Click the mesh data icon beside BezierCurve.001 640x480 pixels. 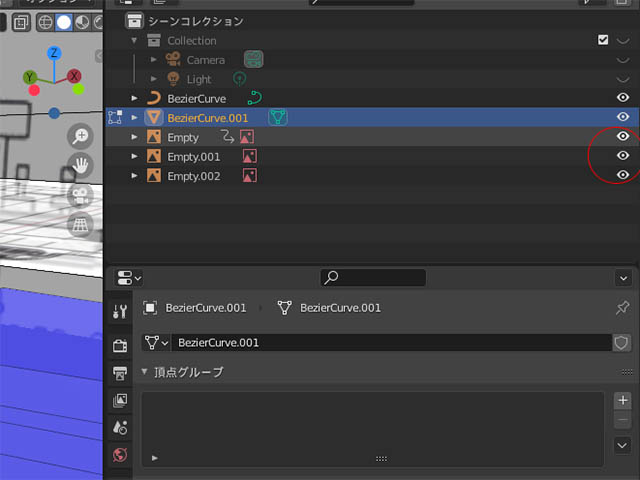(278, 118)
